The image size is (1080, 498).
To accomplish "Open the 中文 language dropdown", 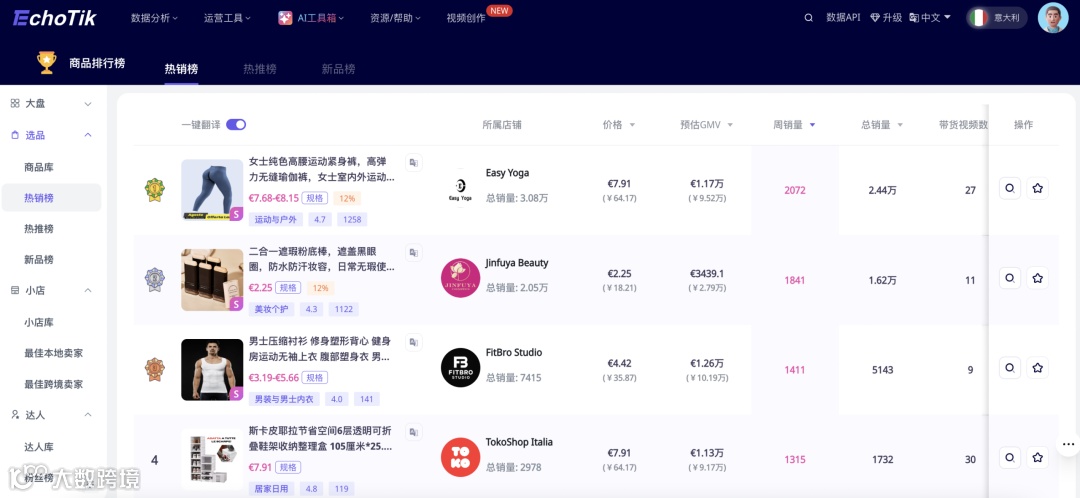I will [930, 18].
